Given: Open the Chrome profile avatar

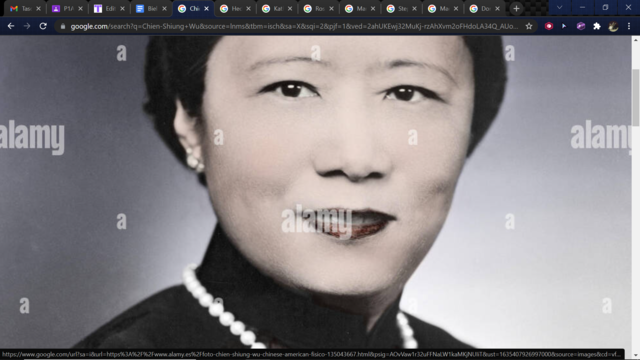Looking at the screenshot, I should pyautogui.click(x=613, y=26).
